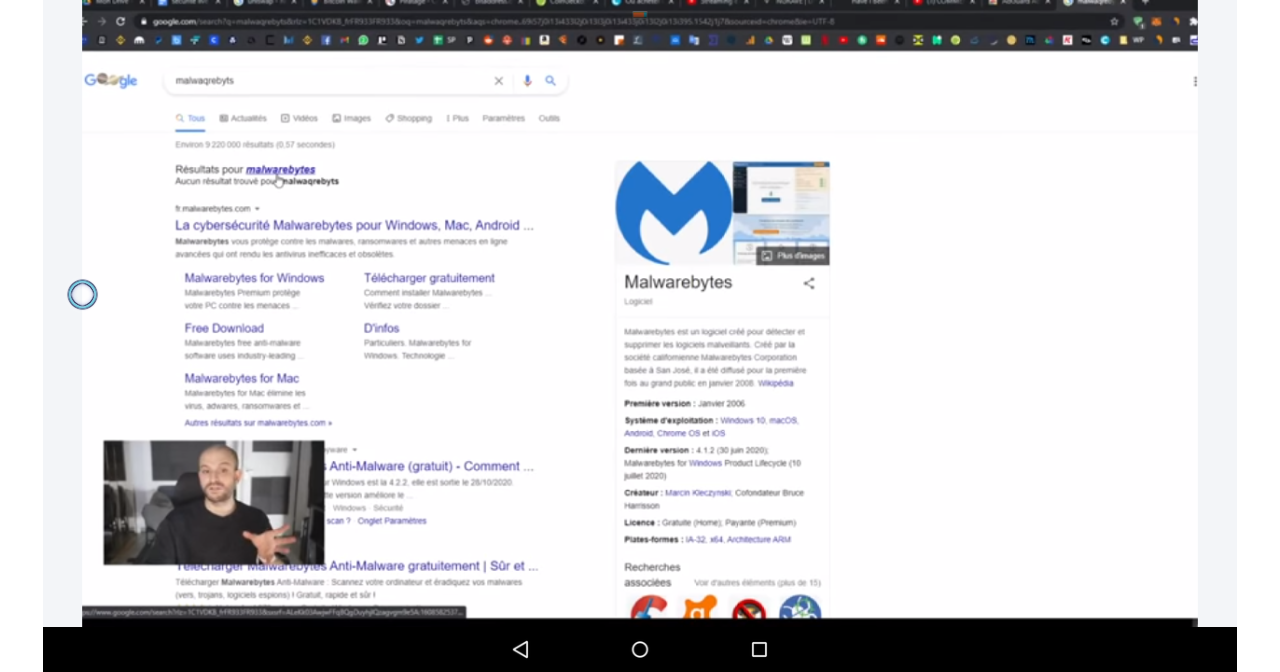The height and width of the screenshot is (672, 1280).
Task: Click the Windows 10 operating system link
Action: click(743, 421)
